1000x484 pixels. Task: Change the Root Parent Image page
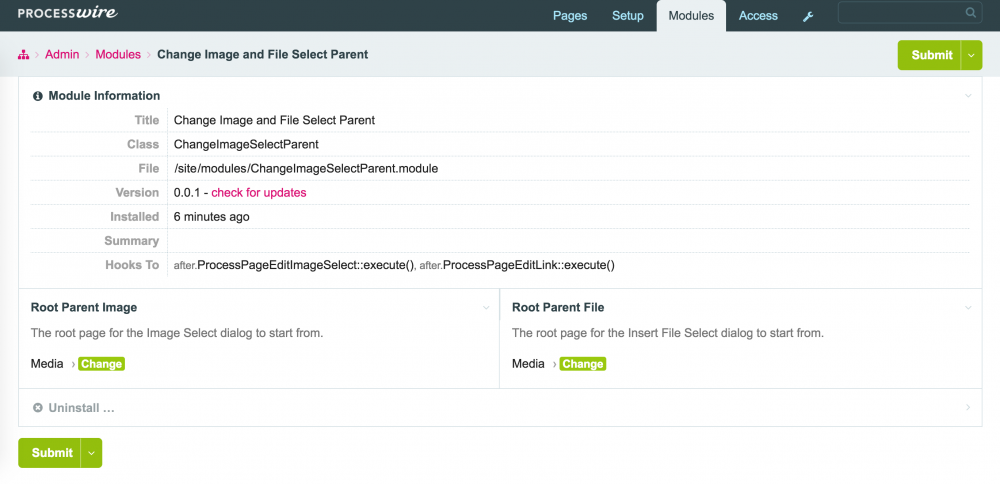[101, 364]
